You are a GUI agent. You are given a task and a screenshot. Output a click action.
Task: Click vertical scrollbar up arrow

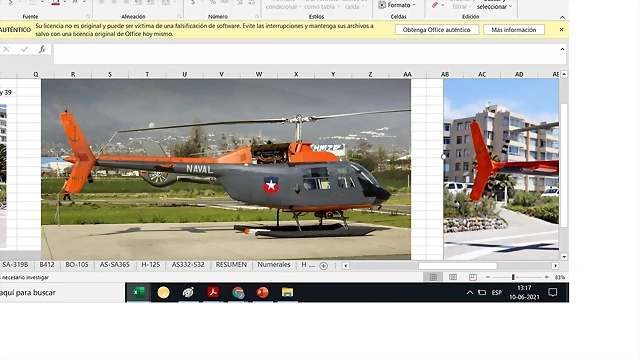[564, 74]
